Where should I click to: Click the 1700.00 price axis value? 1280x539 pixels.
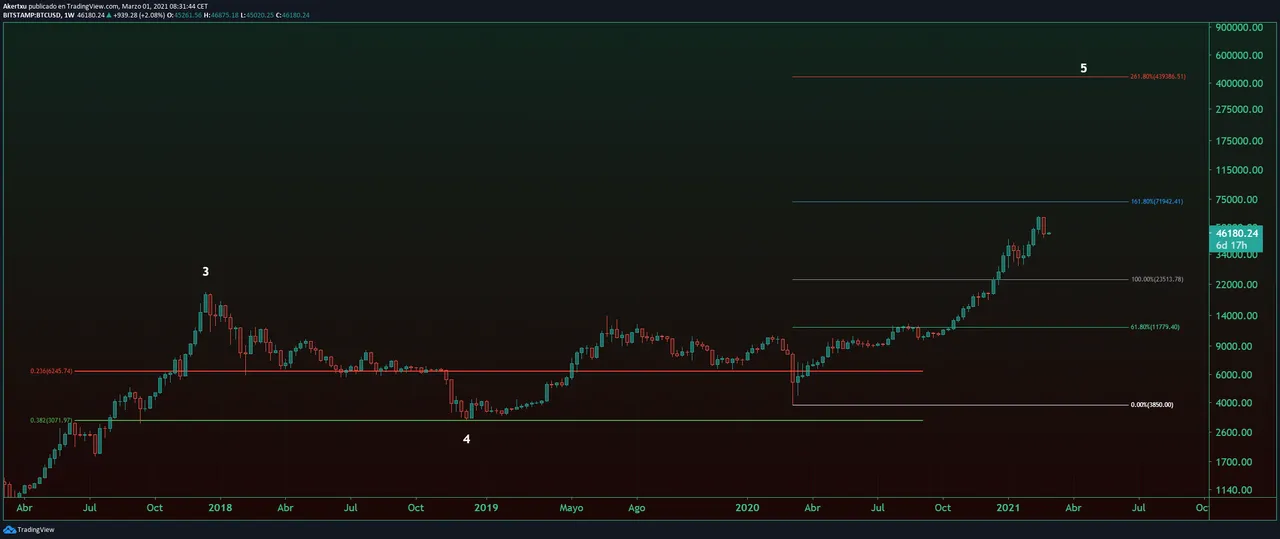[1233, 463]
